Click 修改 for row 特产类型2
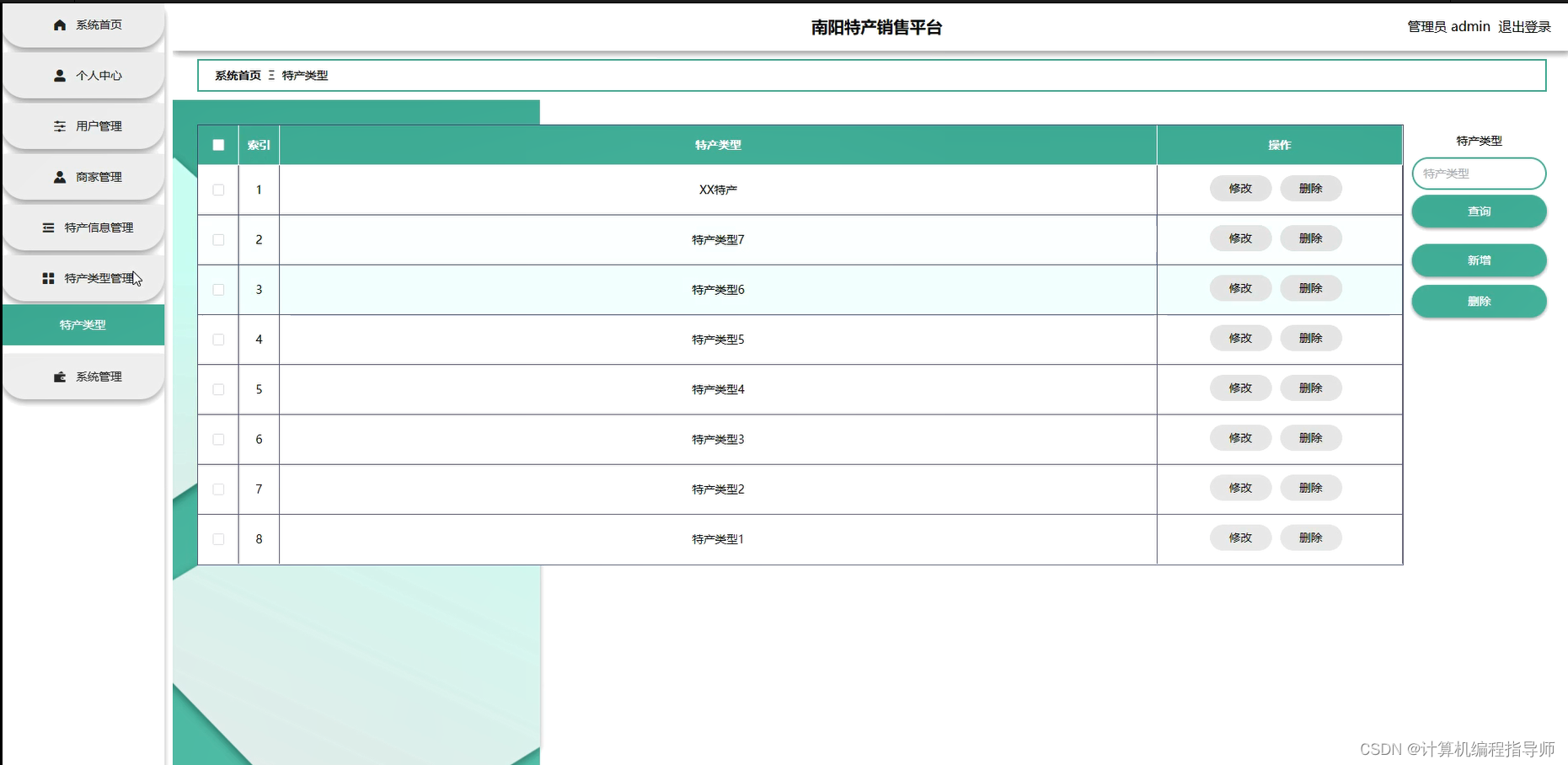Image resolution: width=1568 pixels, height=765 pixels. tap(1240, 488)
